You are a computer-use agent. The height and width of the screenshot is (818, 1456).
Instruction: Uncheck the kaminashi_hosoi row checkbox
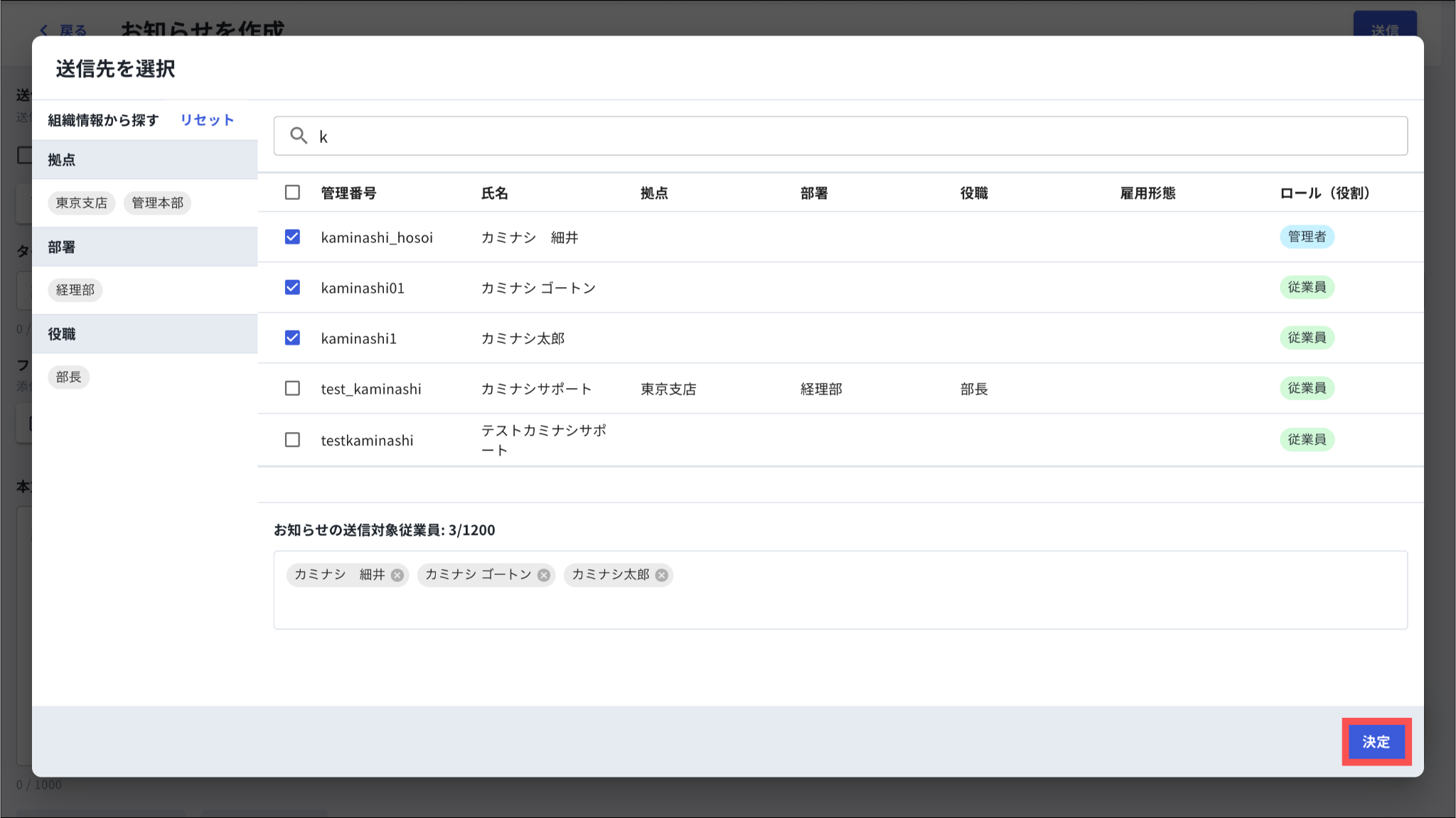click(292, 237)
